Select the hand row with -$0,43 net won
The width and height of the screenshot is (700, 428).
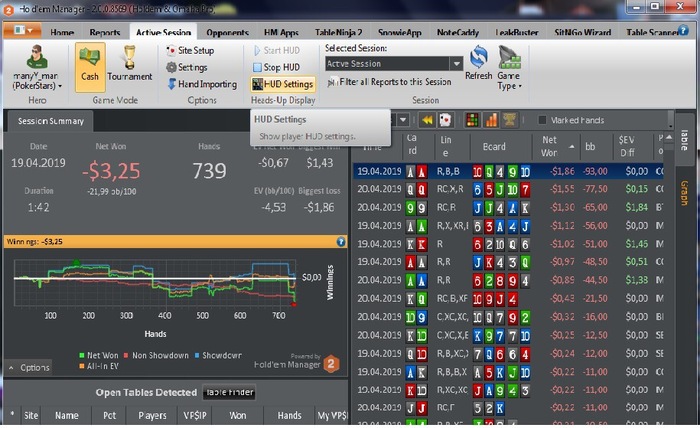point(508,299)
